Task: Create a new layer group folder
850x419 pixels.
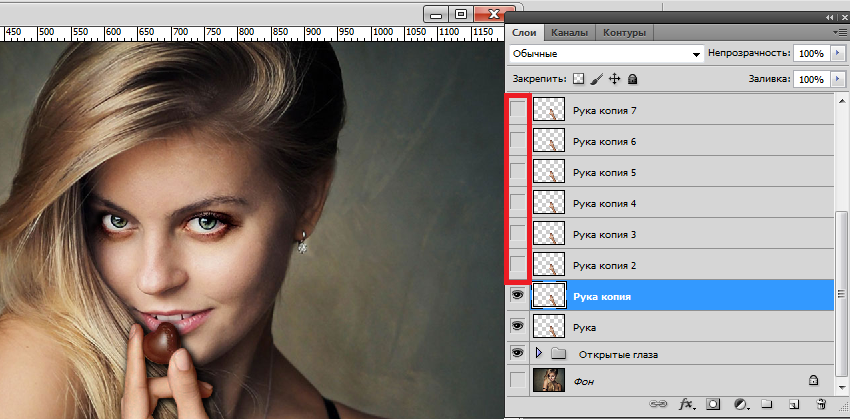Action: coord(765,405)
